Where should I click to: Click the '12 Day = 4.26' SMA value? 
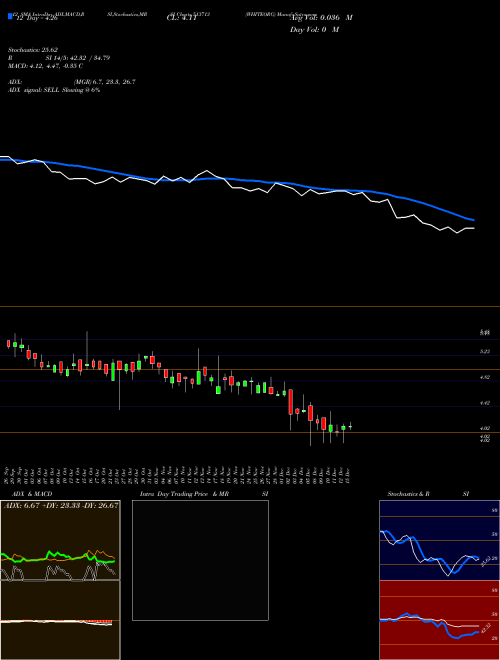tap(36, 18)
